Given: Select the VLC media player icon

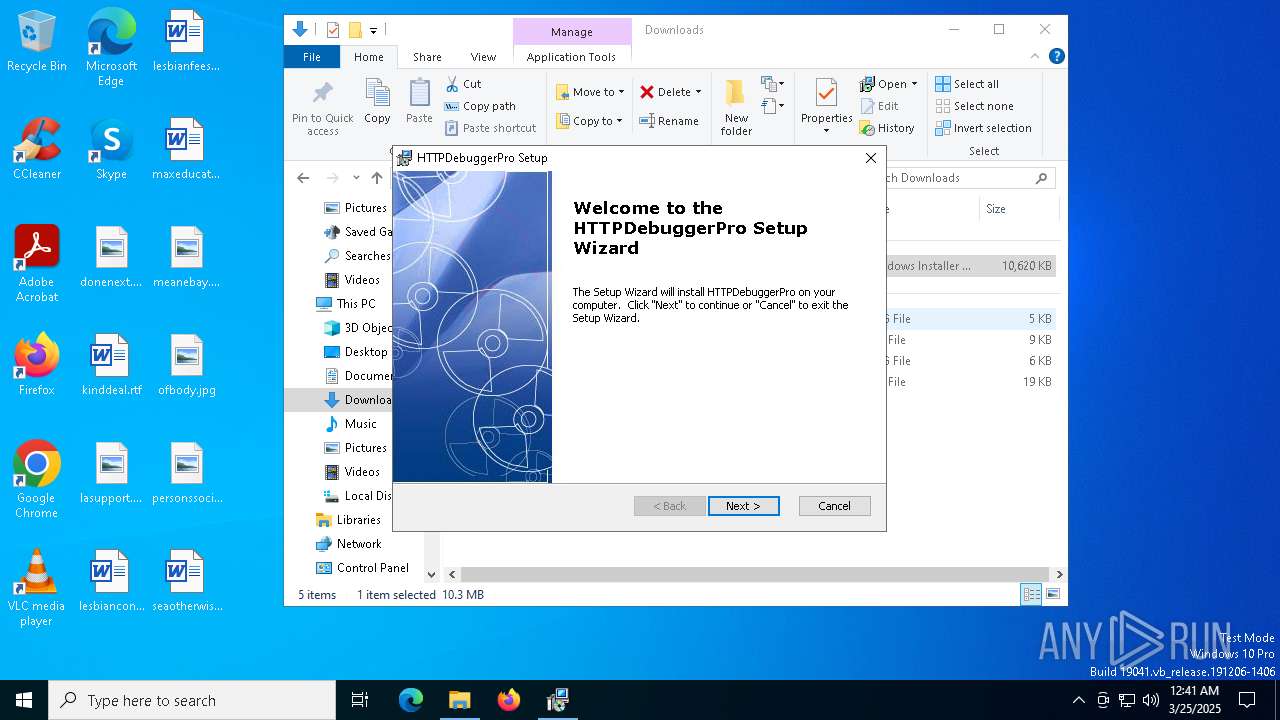Looking at the screenshot, I should [x=37, y=588].
